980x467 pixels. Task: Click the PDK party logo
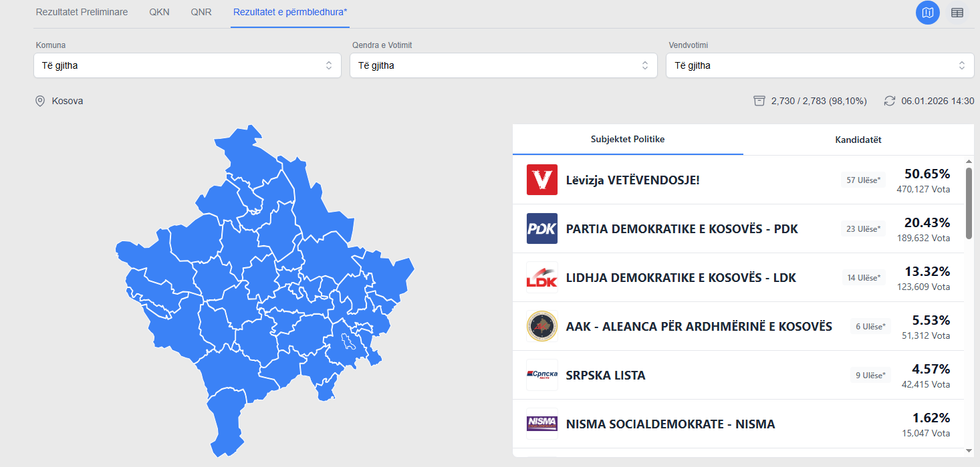coord(541,229)
